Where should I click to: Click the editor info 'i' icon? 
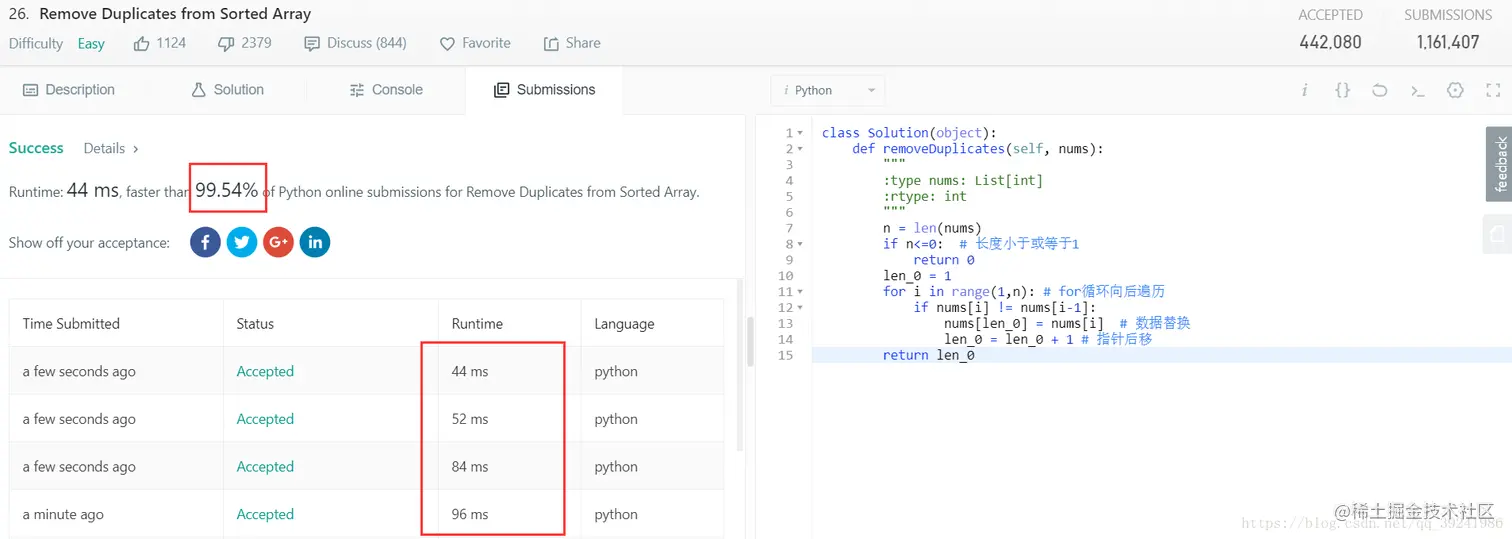tap(1304, 90)
